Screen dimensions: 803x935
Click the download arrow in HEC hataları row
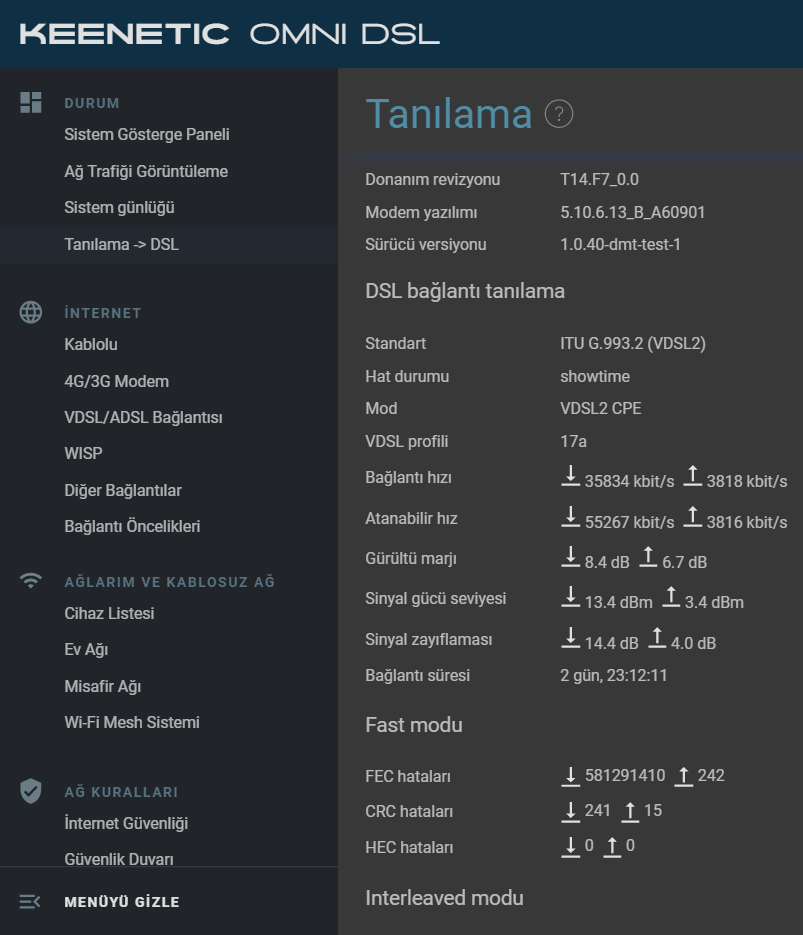coord(571,847)
